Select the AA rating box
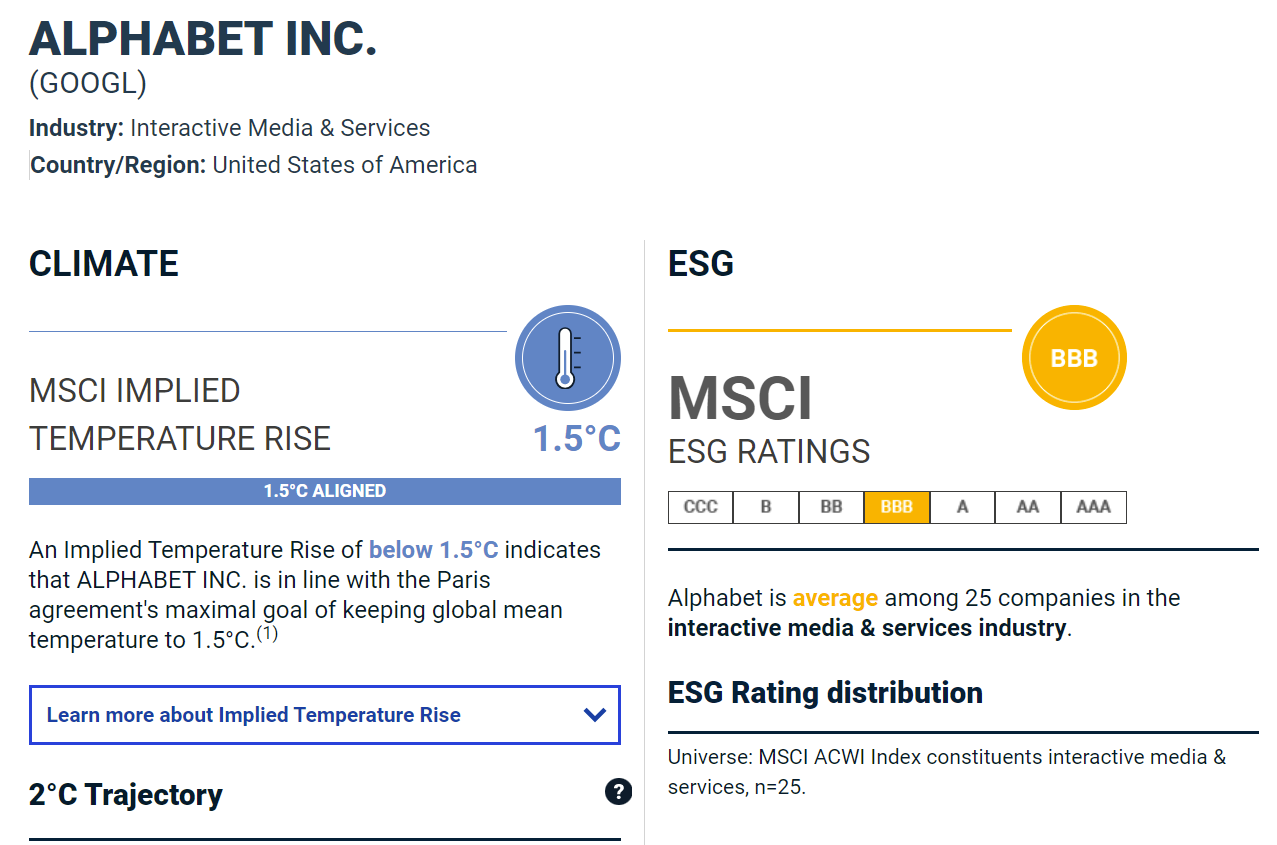Image resolution: width=1277 pixels, height=845 pixels. [x=1028, y=507]
